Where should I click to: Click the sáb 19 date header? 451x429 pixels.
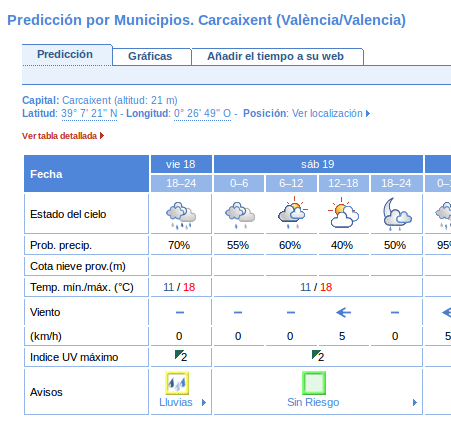[x=318, y=164]
